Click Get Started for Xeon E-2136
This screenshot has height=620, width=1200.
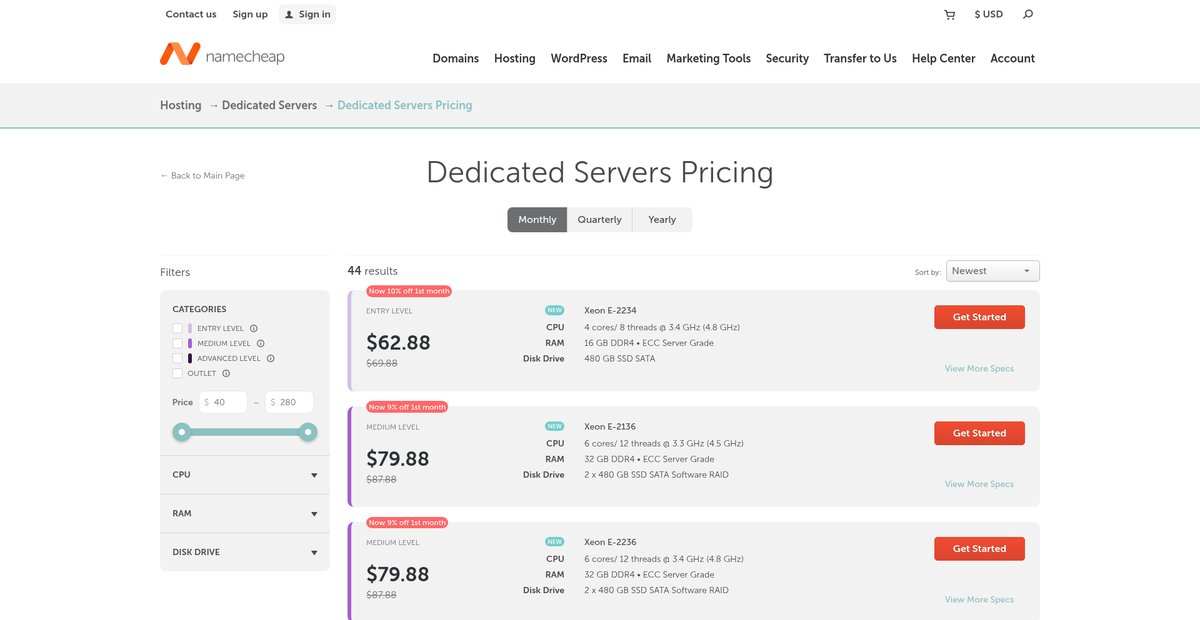[979, 433]
